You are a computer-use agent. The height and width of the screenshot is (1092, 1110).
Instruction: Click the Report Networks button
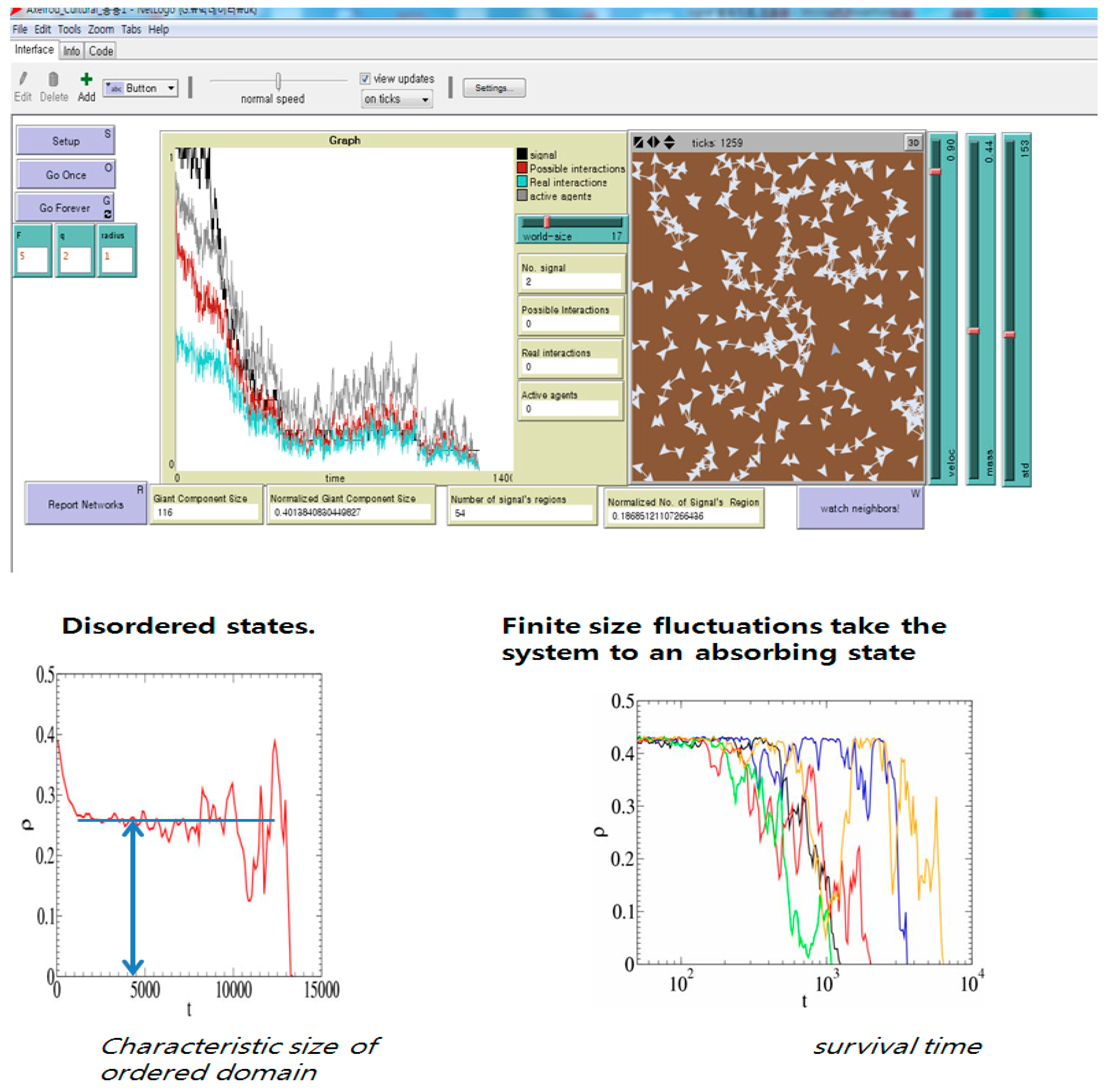coord(85,504)
